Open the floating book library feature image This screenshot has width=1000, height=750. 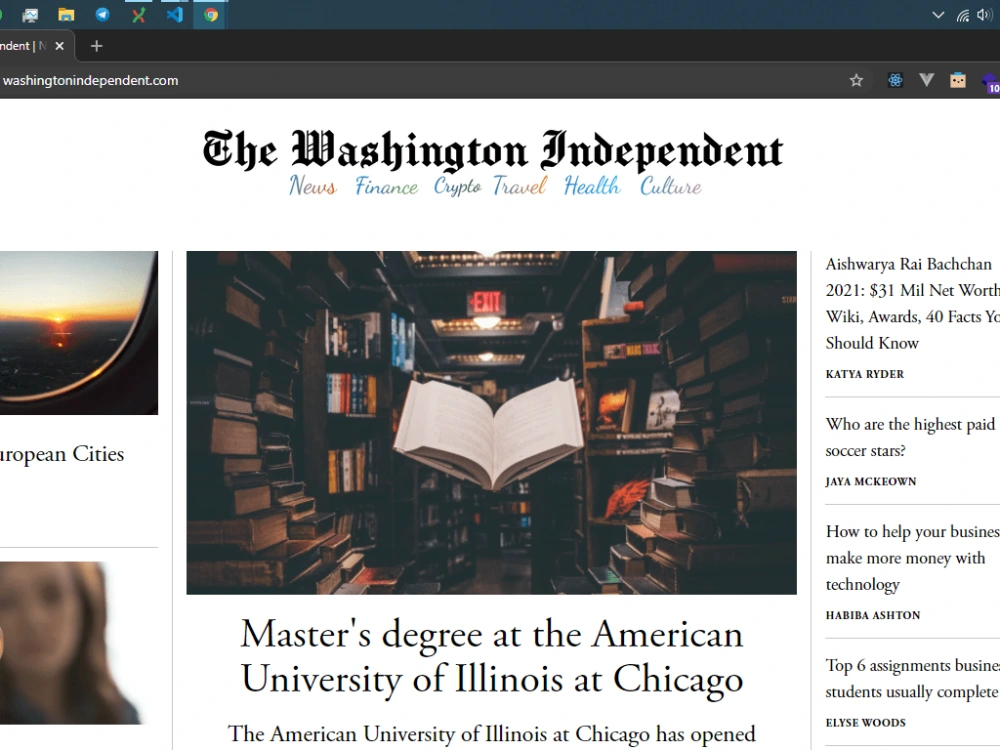[x=491, y=423]
